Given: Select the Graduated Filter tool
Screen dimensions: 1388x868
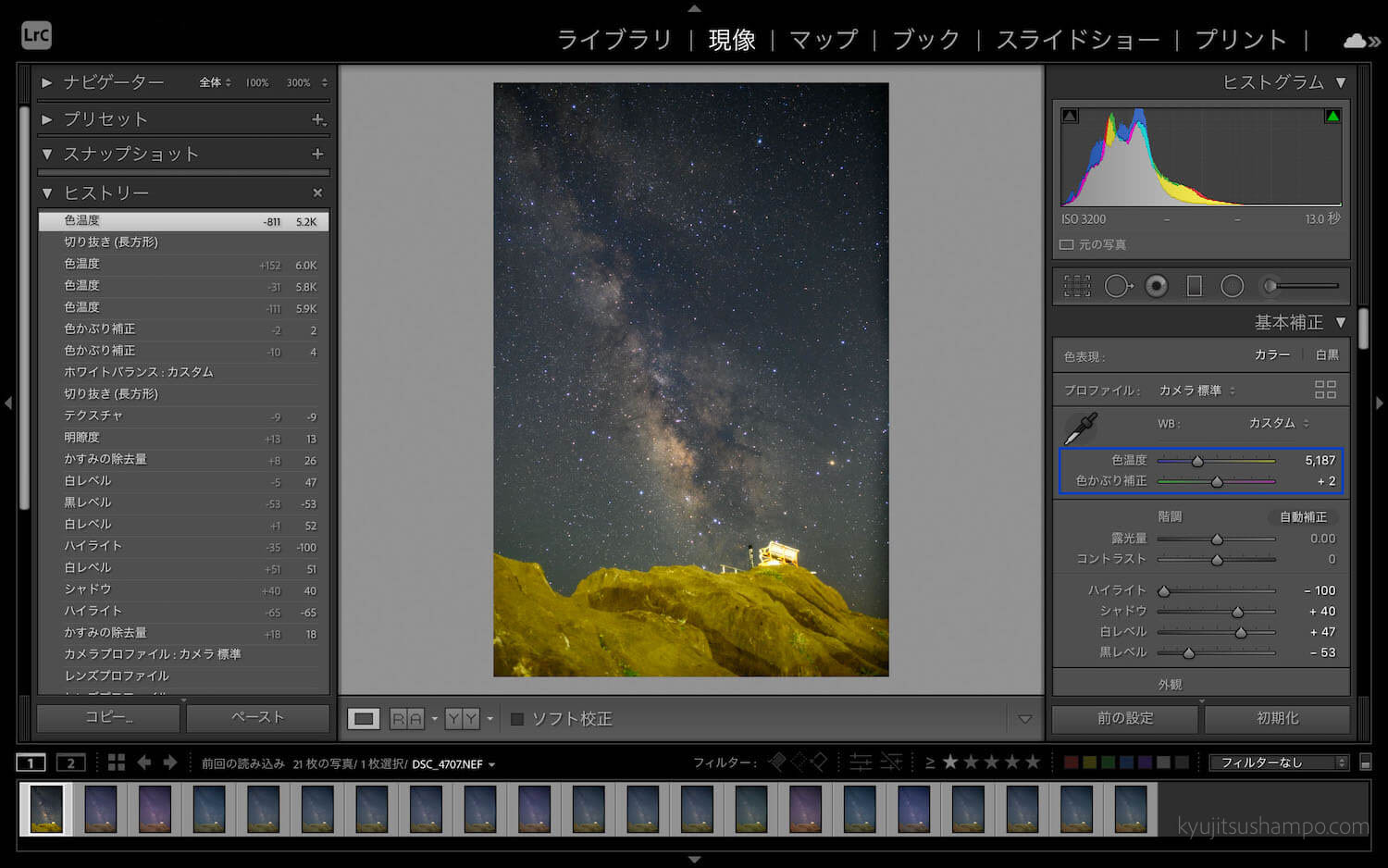Looking at the screenshot, I should pos(1195,286).
